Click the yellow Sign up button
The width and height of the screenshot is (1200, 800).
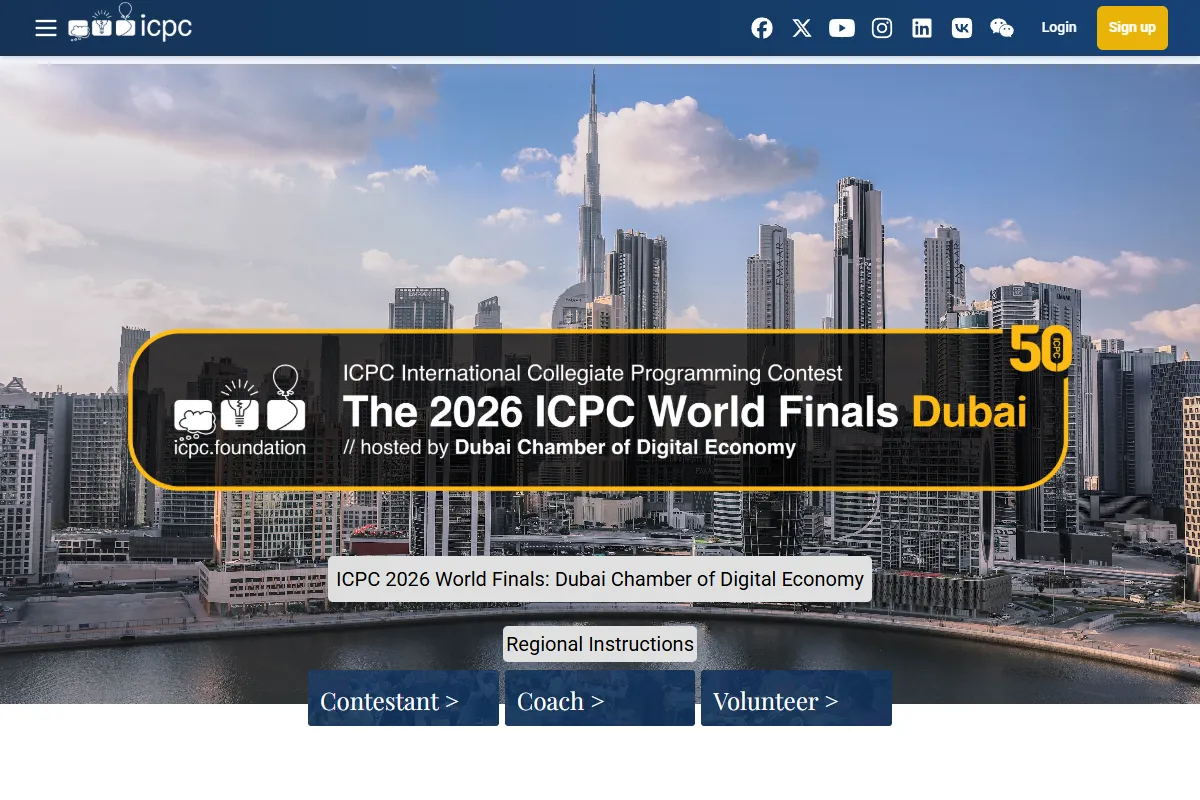[x=1132, y=27]
